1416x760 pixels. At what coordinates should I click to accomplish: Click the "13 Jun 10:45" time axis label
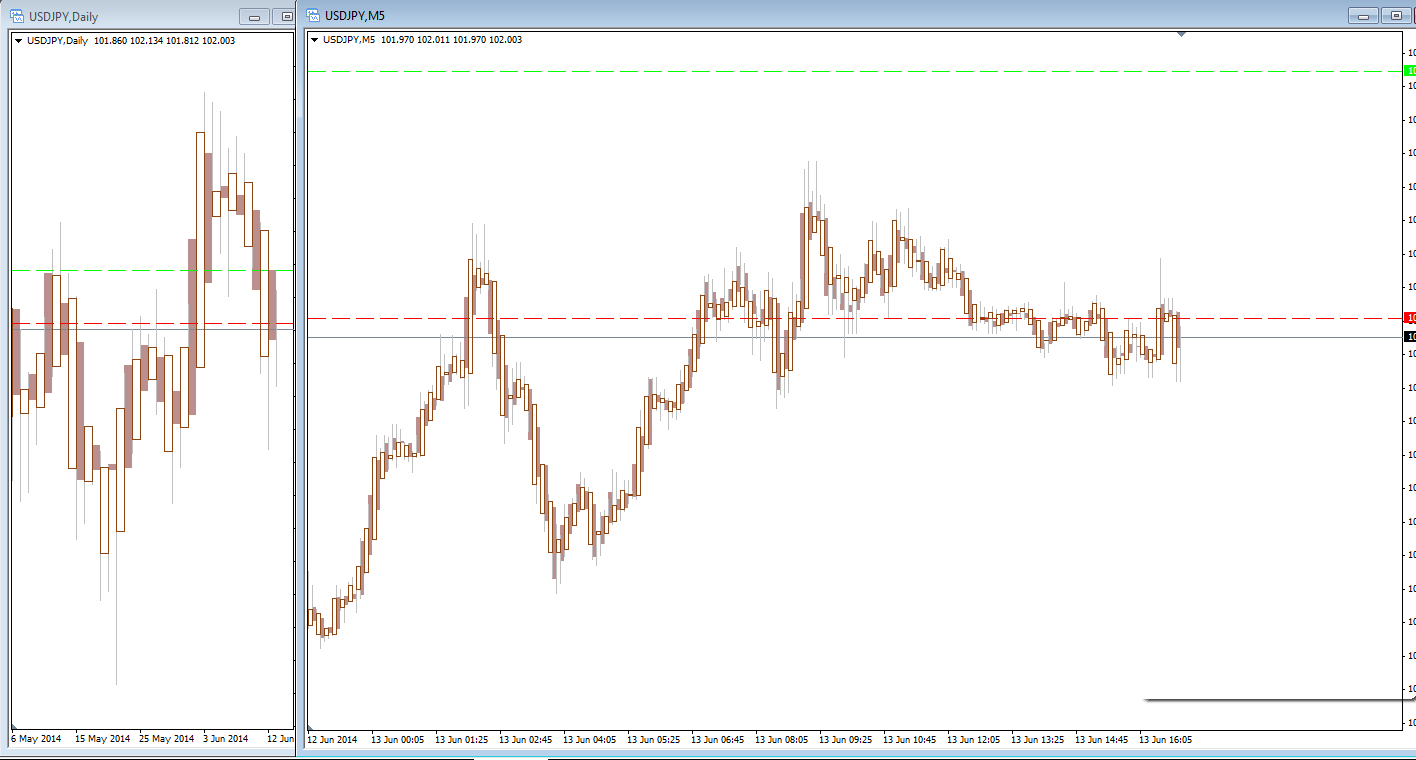(x=909, y=740)
